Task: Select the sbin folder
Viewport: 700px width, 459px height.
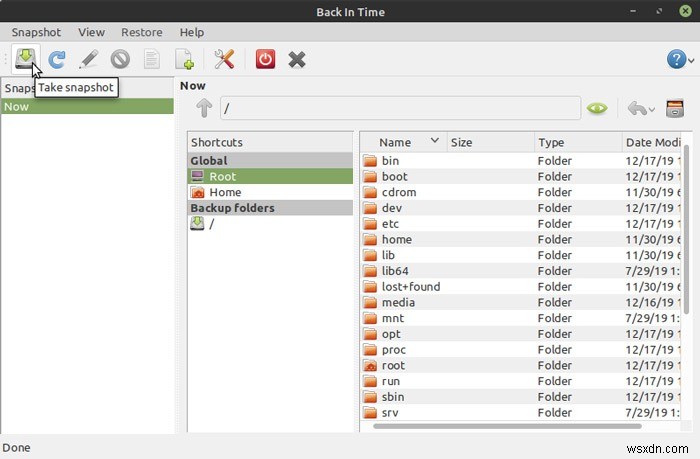Action: click(521, 396)
